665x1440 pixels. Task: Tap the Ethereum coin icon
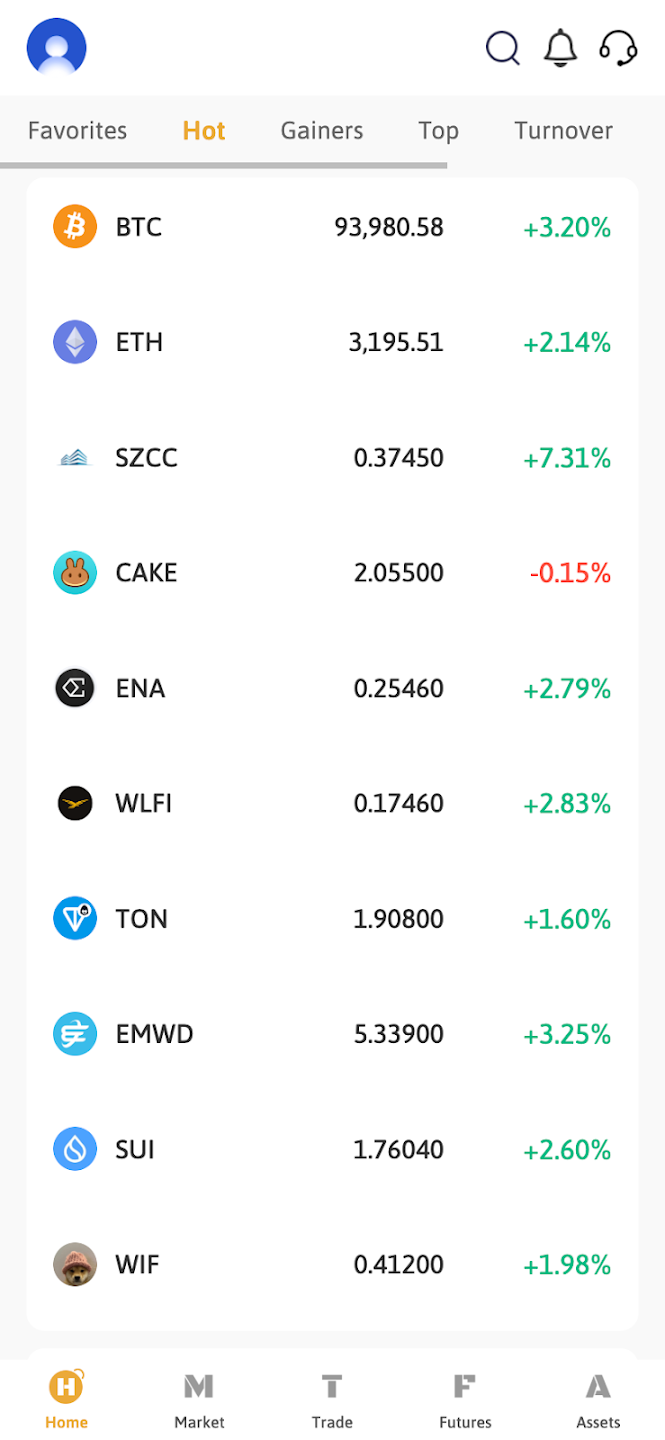(75, 342)
